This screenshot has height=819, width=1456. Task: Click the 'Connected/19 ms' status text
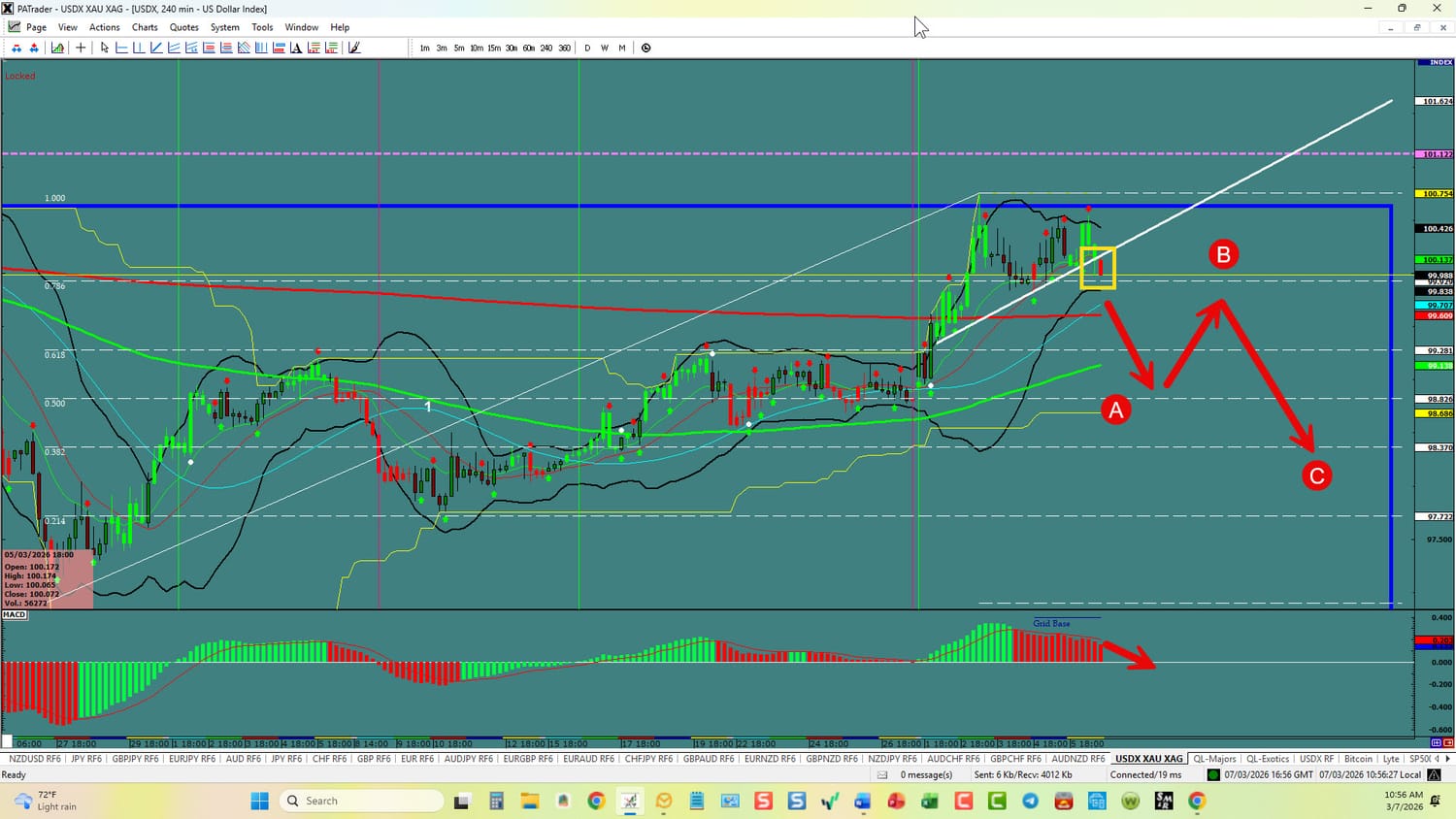coord(1145,775)
